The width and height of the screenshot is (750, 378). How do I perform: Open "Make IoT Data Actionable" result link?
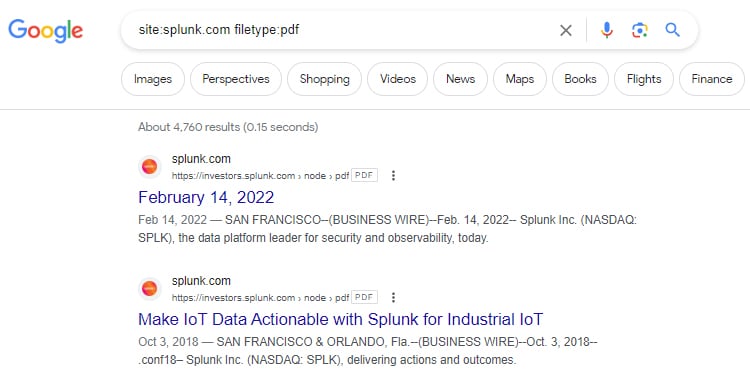click(x=341, y=319)
